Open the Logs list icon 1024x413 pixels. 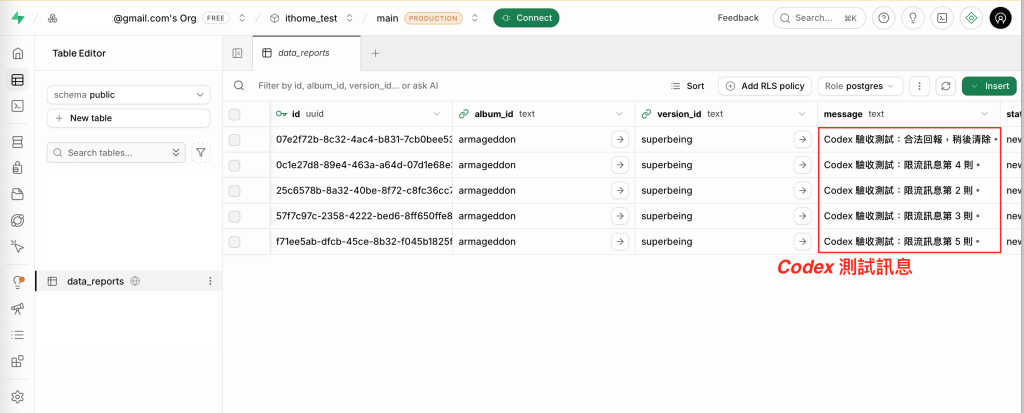pos(18,335)
